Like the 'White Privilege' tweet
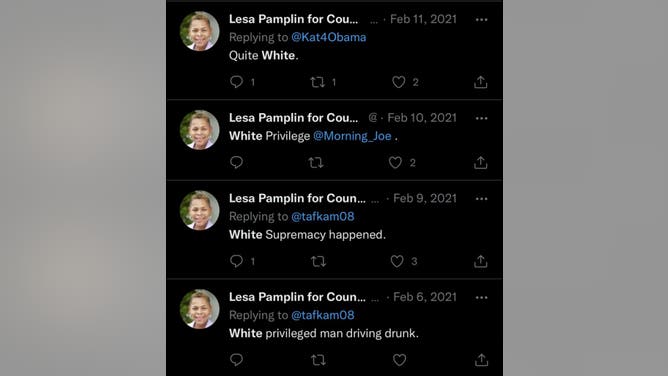Screen dimensions: 668x376 (x=395, y=162)
